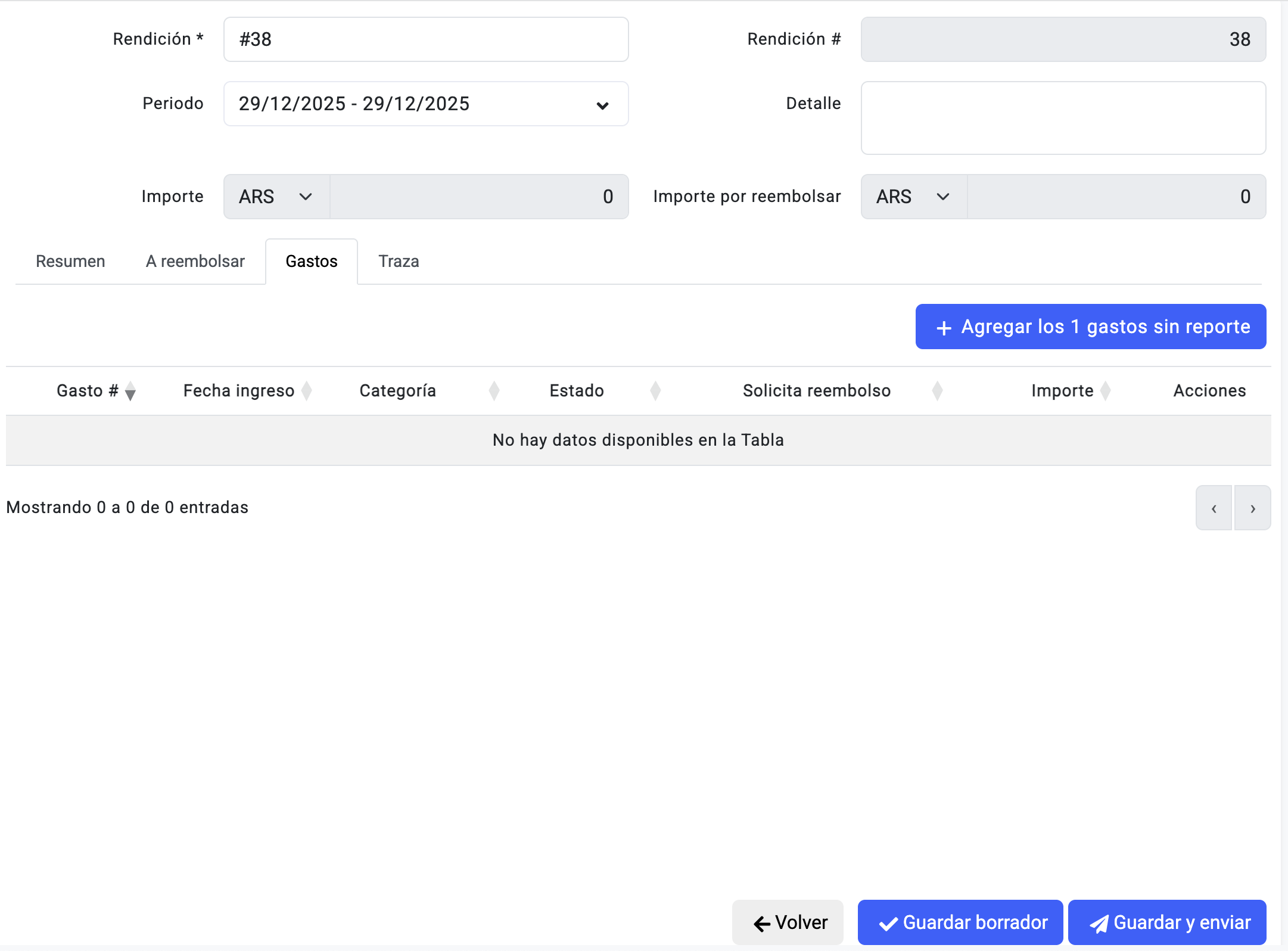Switch to the Traza tab
1288x951 pixels.
point(399,261)
